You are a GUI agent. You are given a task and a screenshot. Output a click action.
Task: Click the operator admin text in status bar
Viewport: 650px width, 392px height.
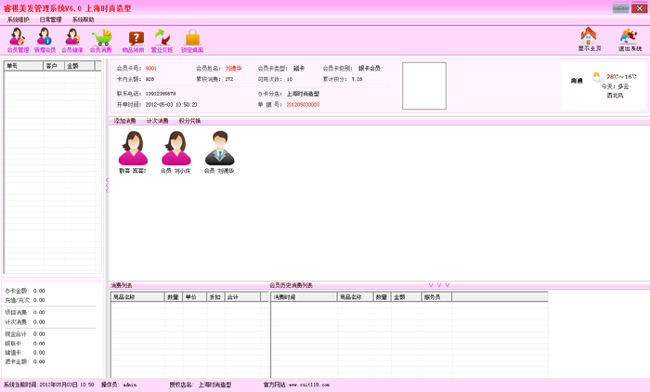119,385
